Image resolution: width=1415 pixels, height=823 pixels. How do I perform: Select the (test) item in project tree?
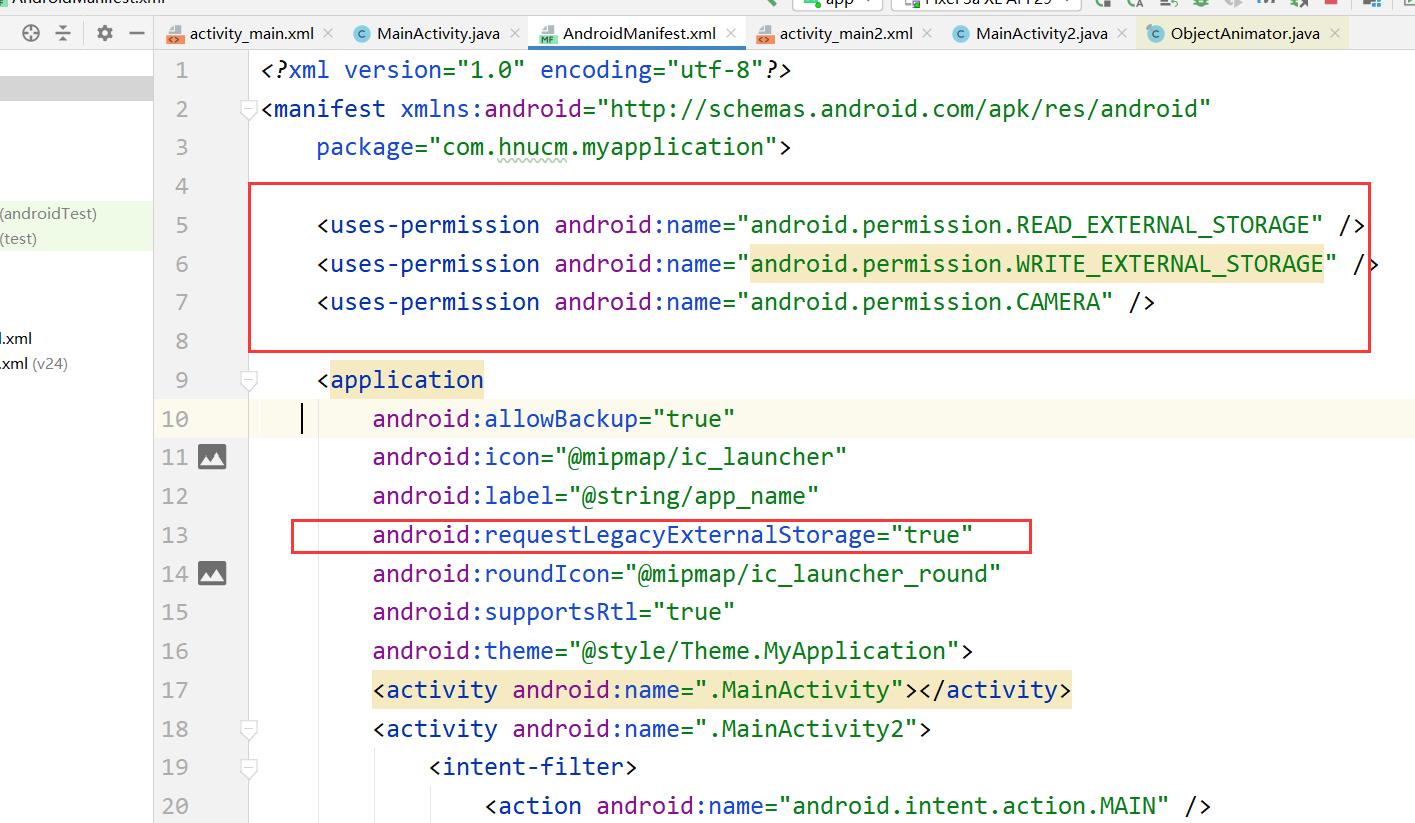click(x=18, y=238)
